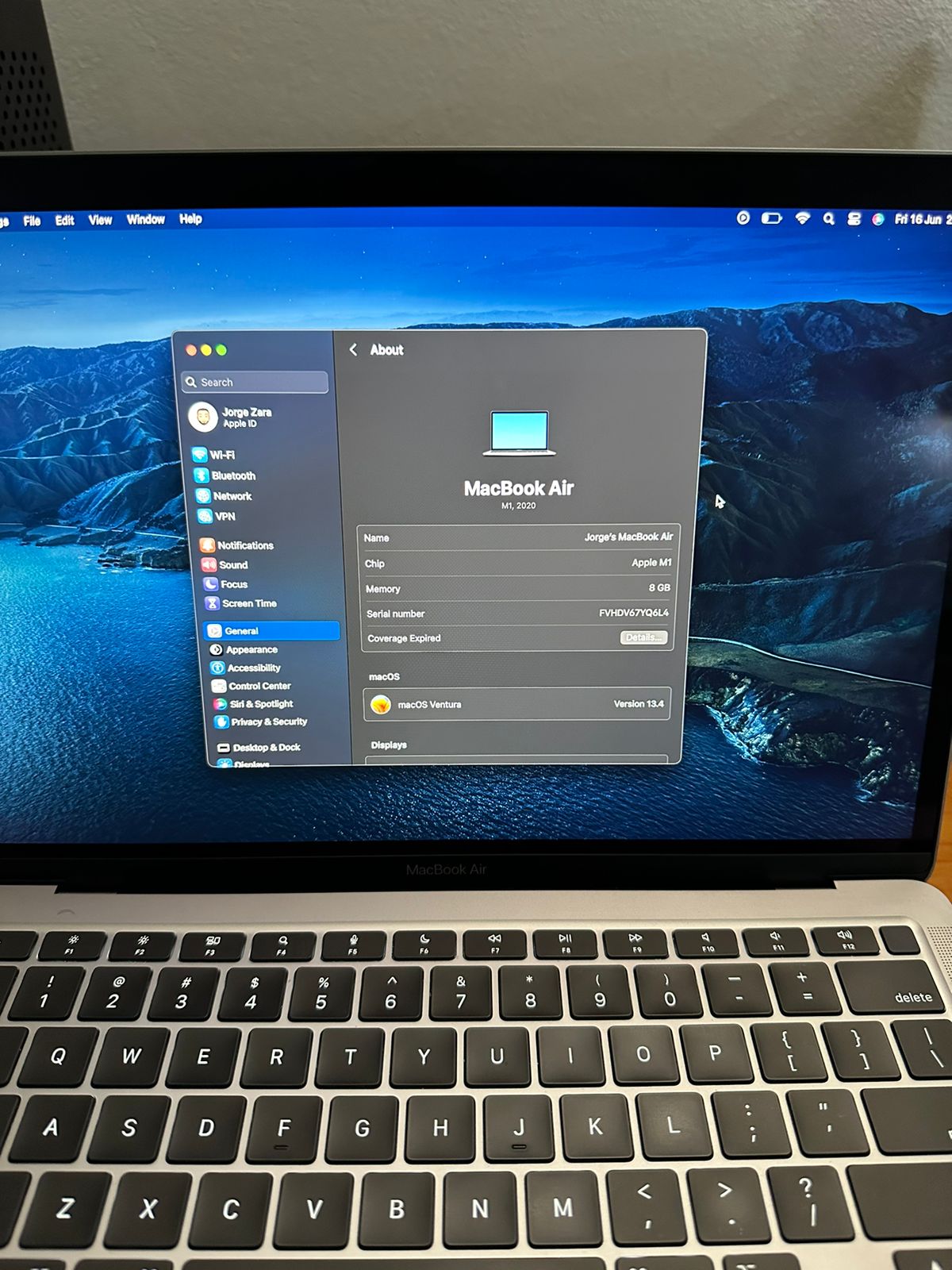Click the 8 GB memory value
This screenshot has width=952, height=1270.
coord(659,588)
